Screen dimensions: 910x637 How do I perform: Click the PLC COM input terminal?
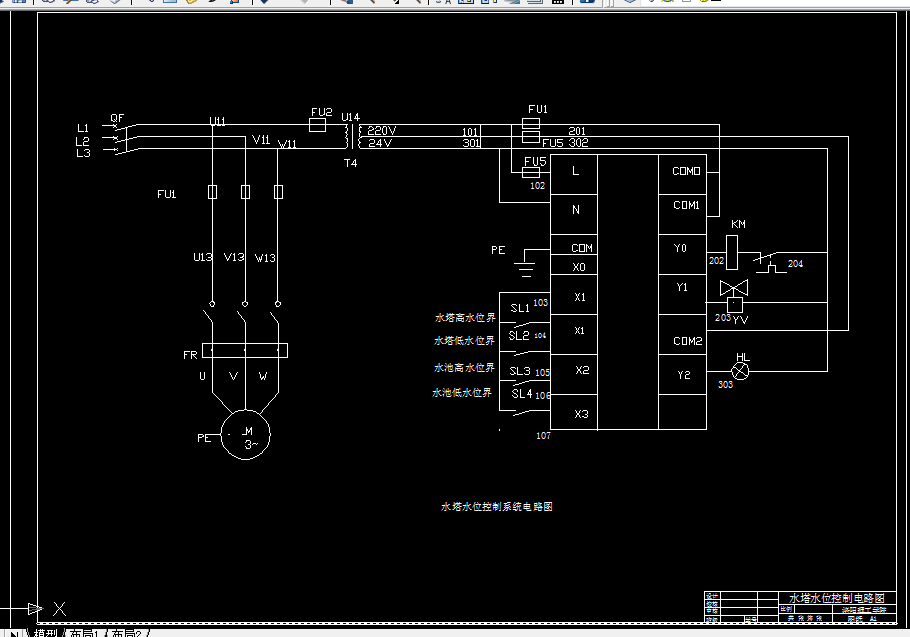pos(574,245)
